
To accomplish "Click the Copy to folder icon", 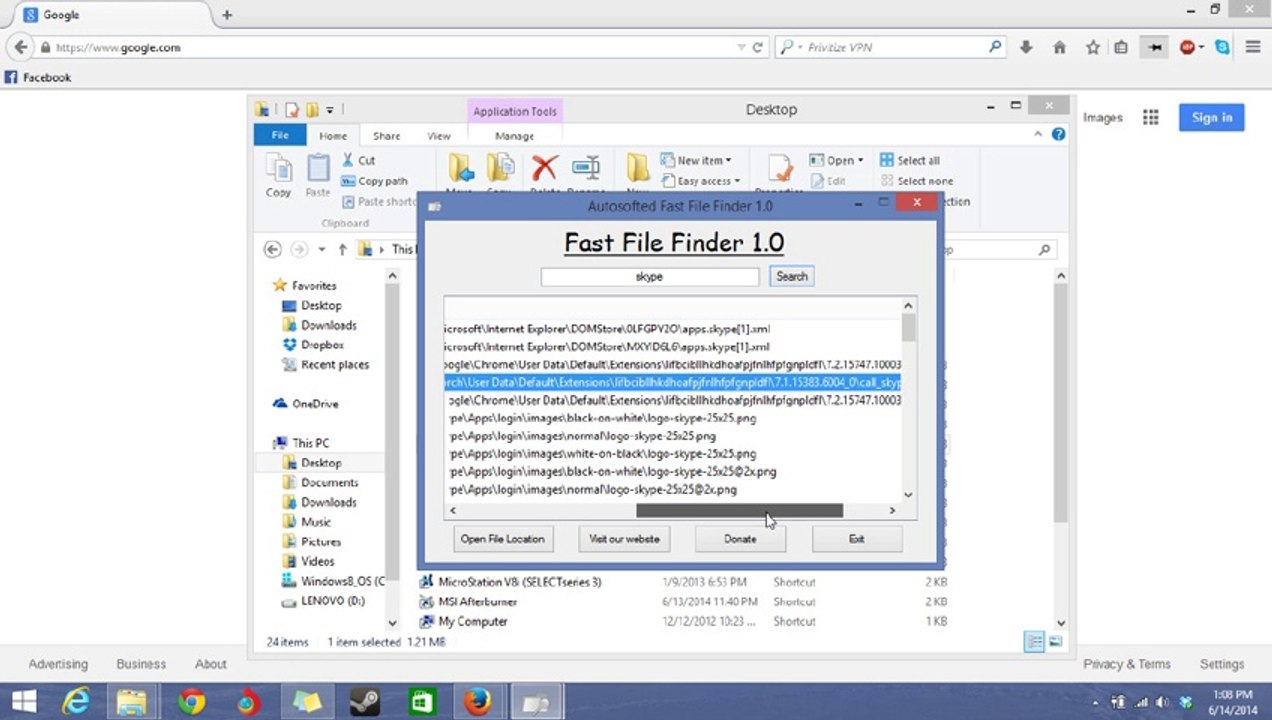I will click(500, 168).
